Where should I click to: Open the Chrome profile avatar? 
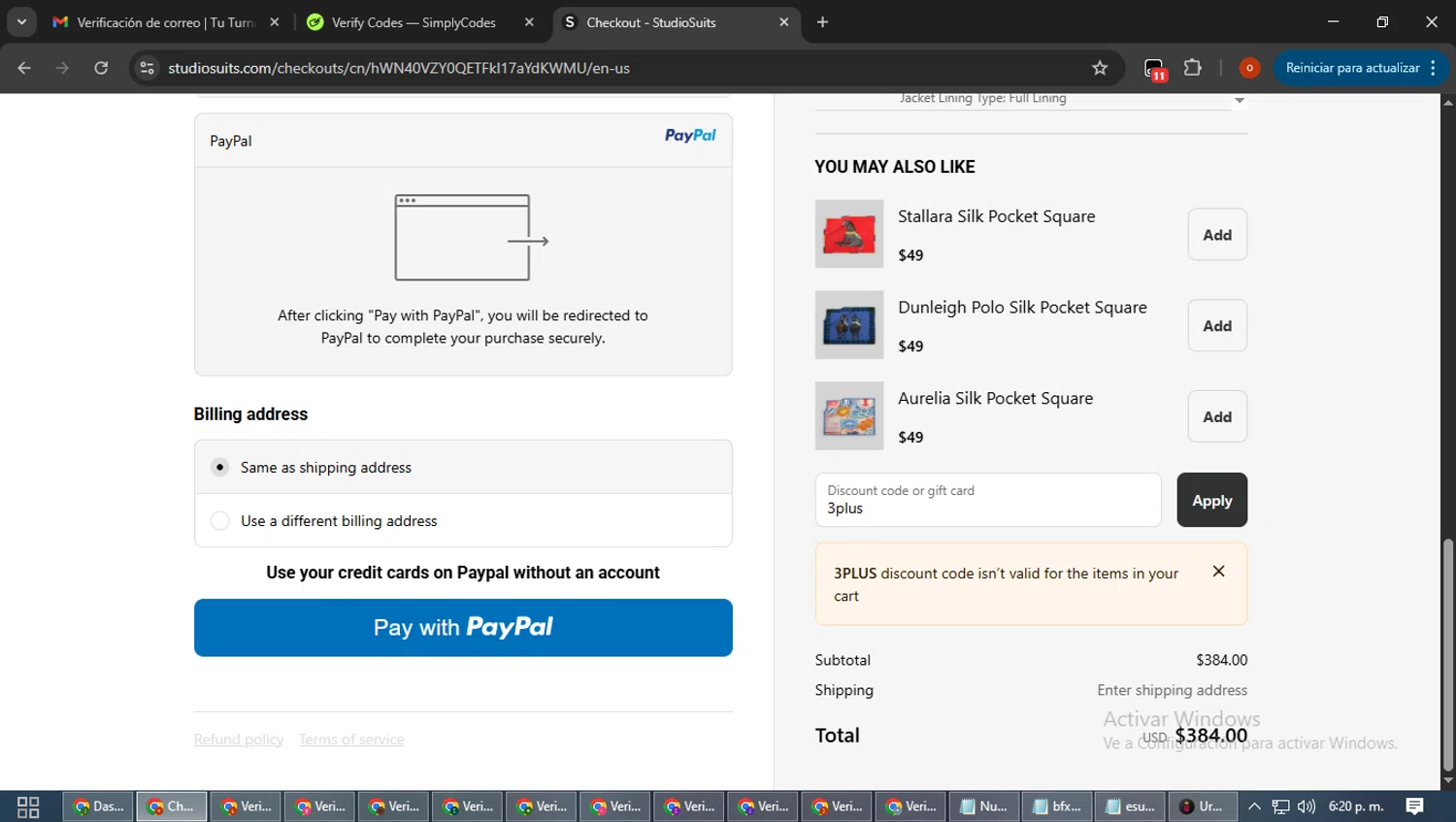[1249, 68]
